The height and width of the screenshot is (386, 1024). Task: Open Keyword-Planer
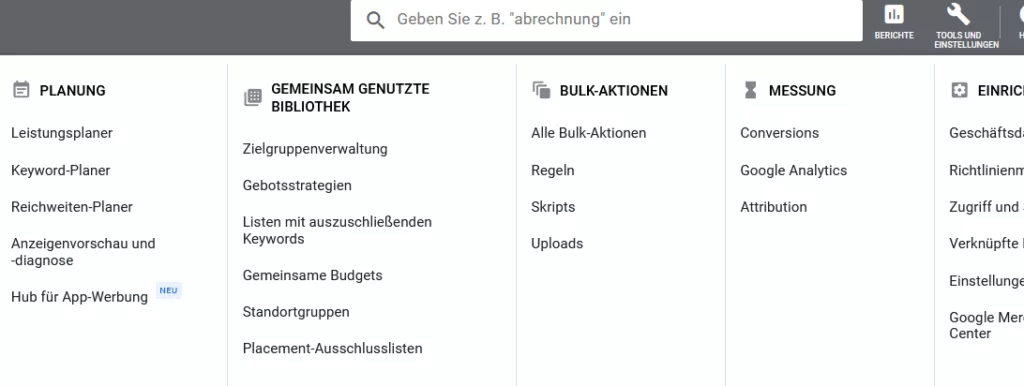click(61, 170)
